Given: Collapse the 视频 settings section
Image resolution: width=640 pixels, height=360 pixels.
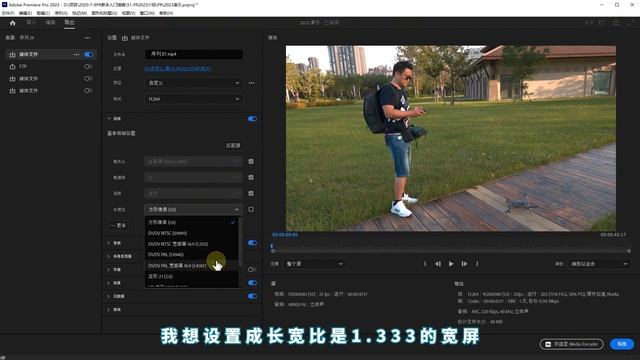Looking at the screenshot, I should click(x=109, y=118).
